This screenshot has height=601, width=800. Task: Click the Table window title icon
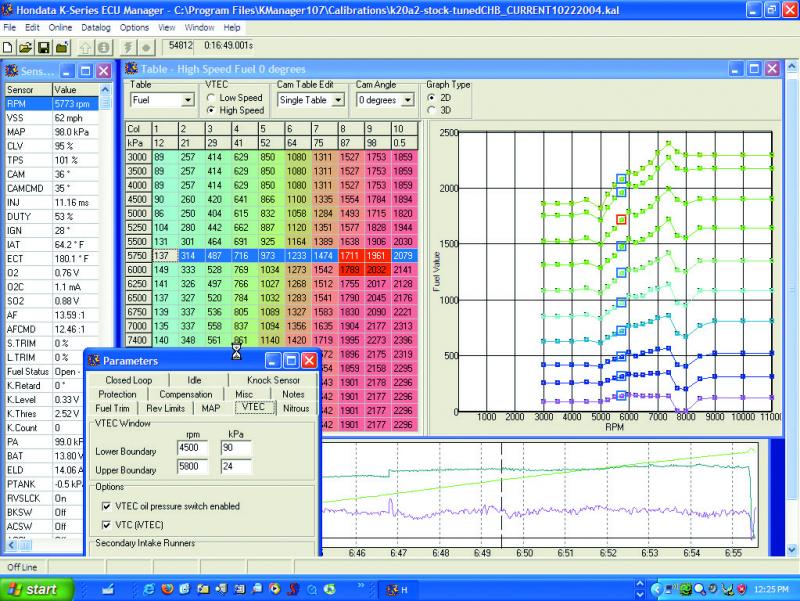click(x=132, y=68)
